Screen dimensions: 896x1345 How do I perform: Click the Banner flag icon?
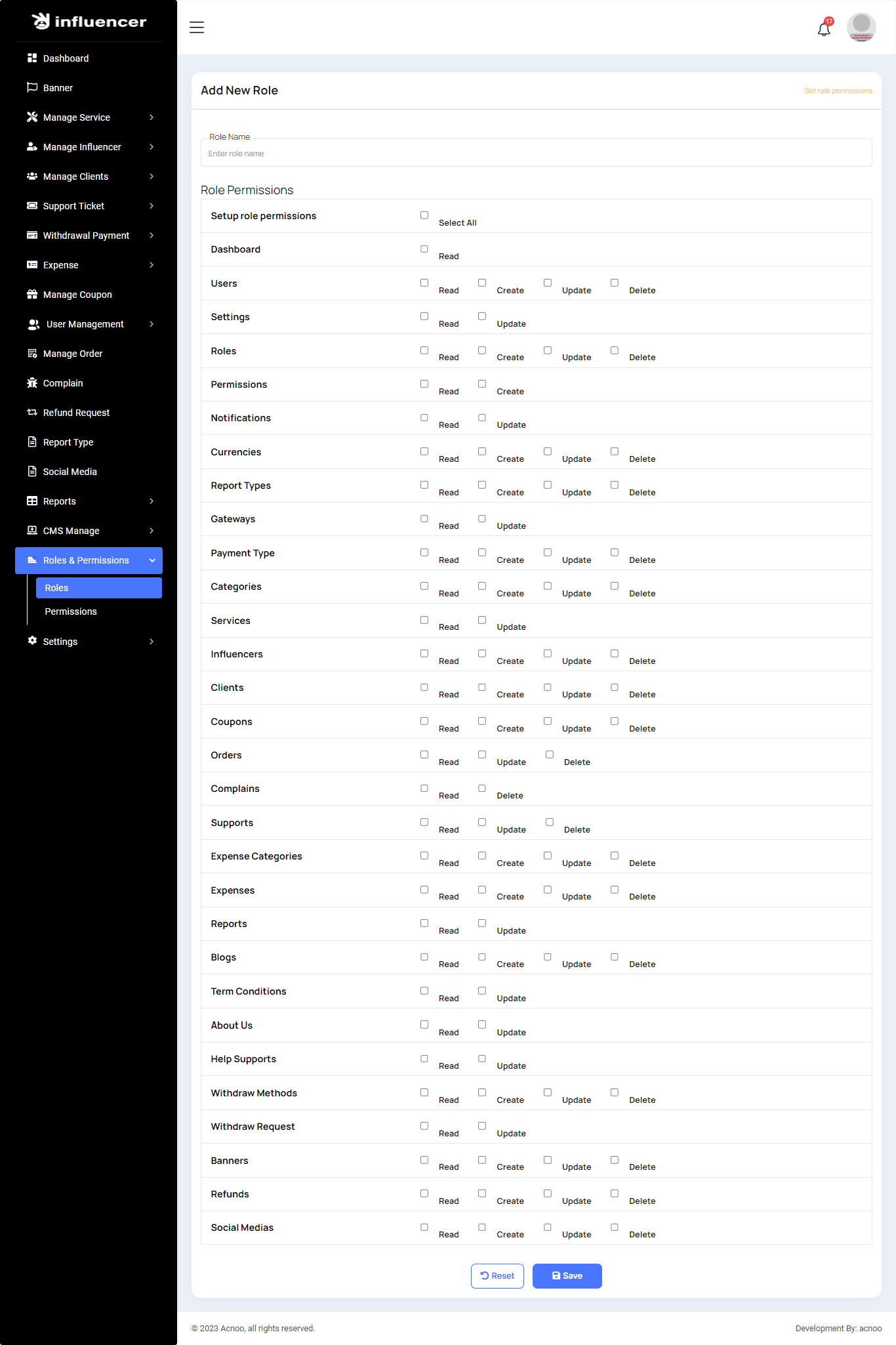pos(32,88)
